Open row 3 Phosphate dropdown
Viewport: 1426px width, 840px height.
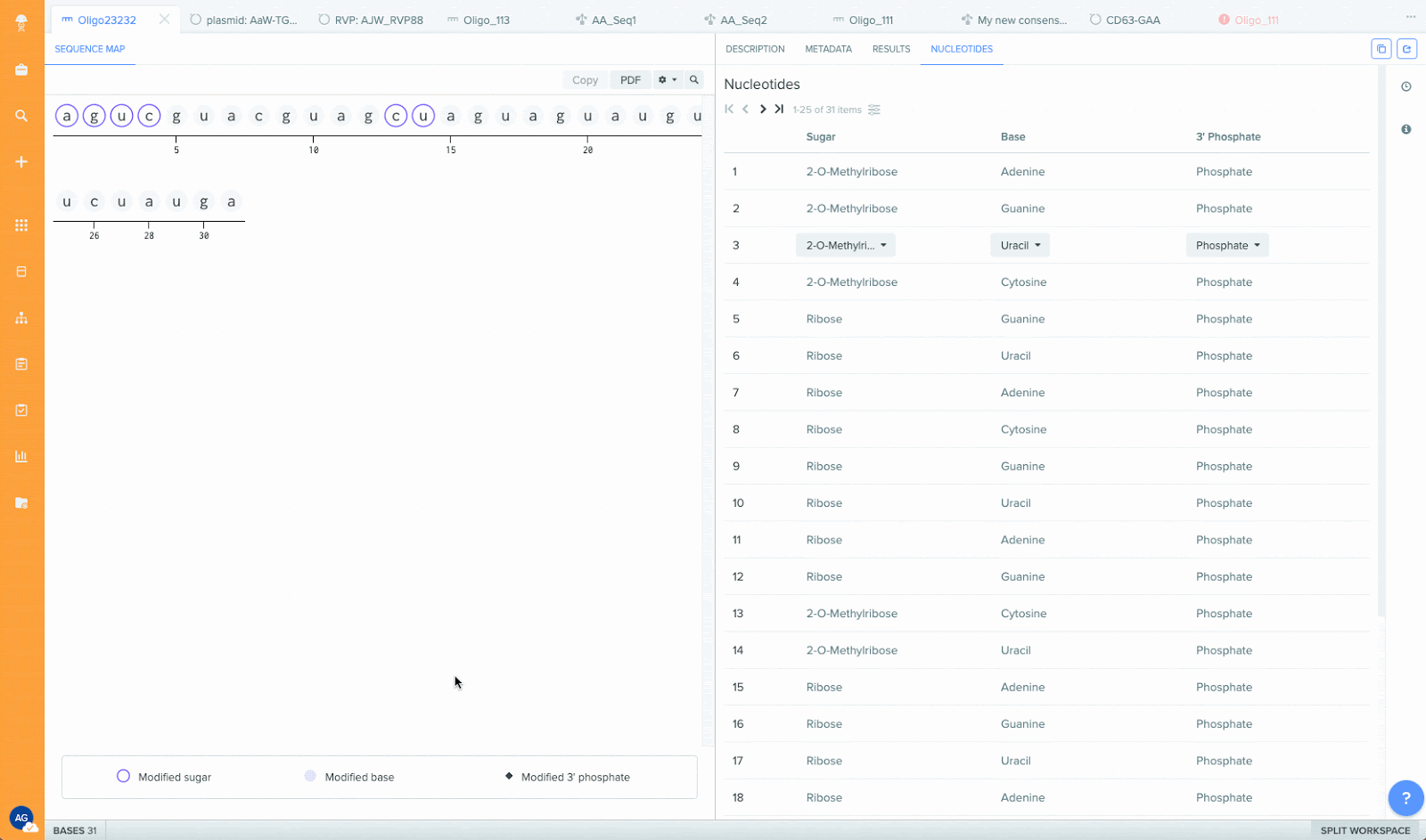pyautogui.click(x=1226, y=246)
